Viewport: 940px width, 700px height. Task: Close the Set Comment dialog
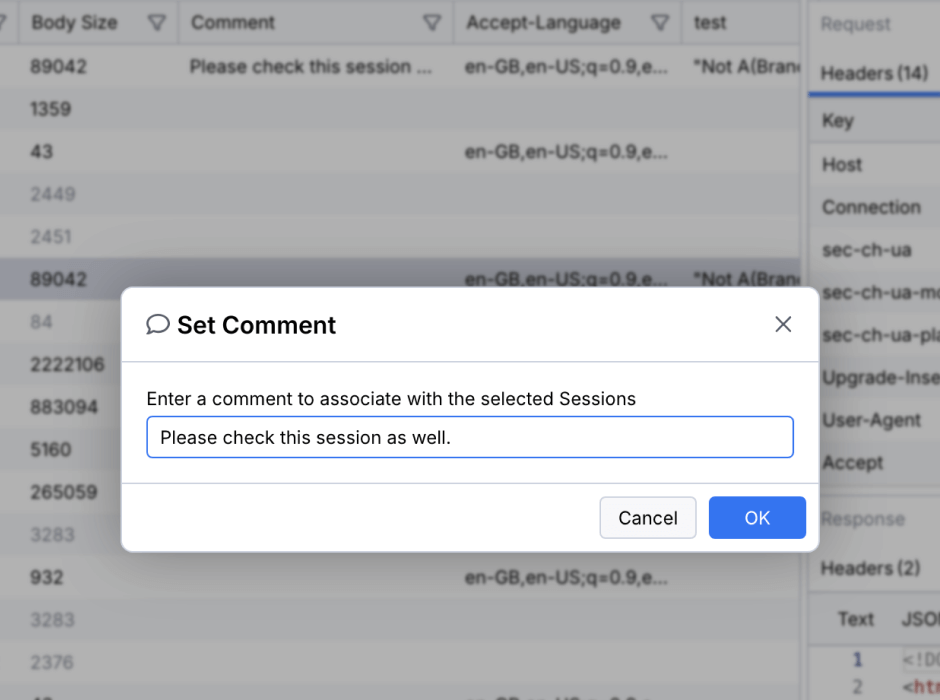pos(783,324)
